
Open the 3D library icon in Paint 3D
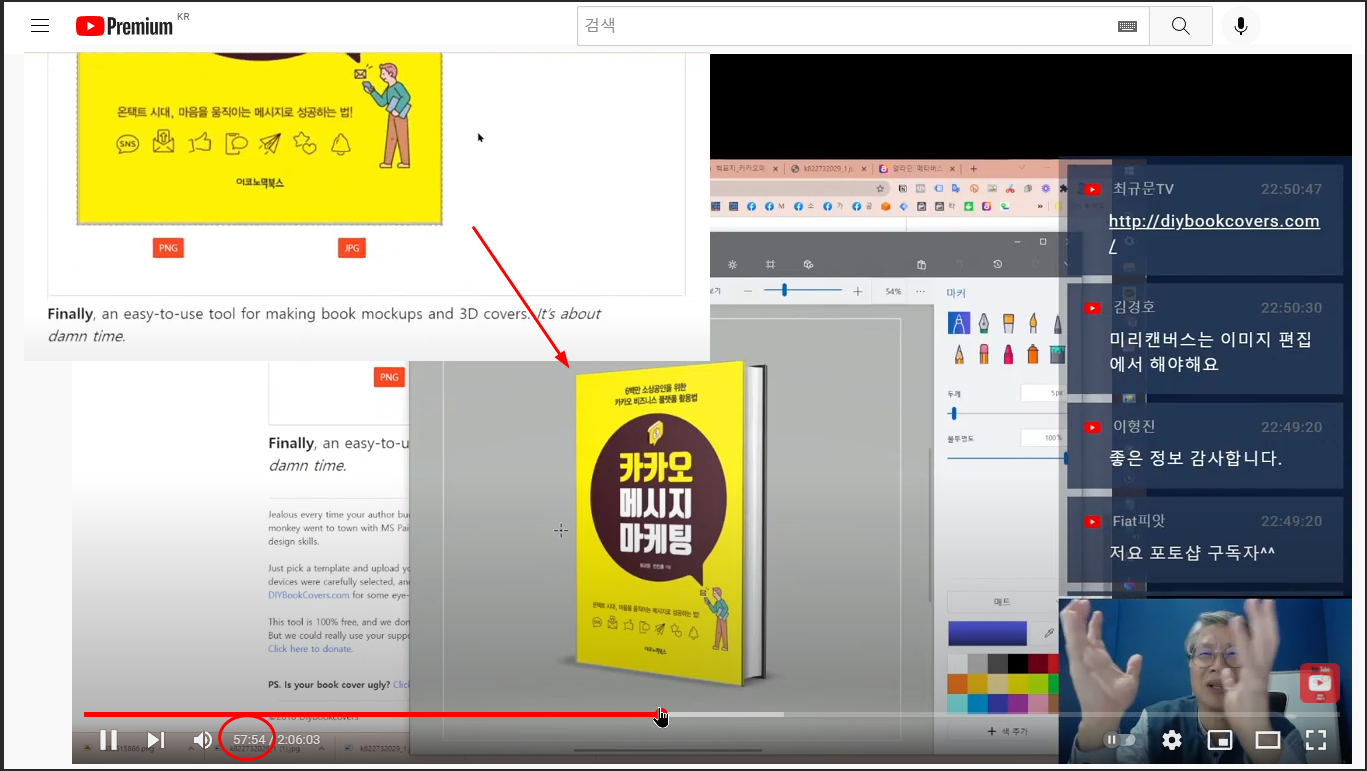(x=808, y=264)
